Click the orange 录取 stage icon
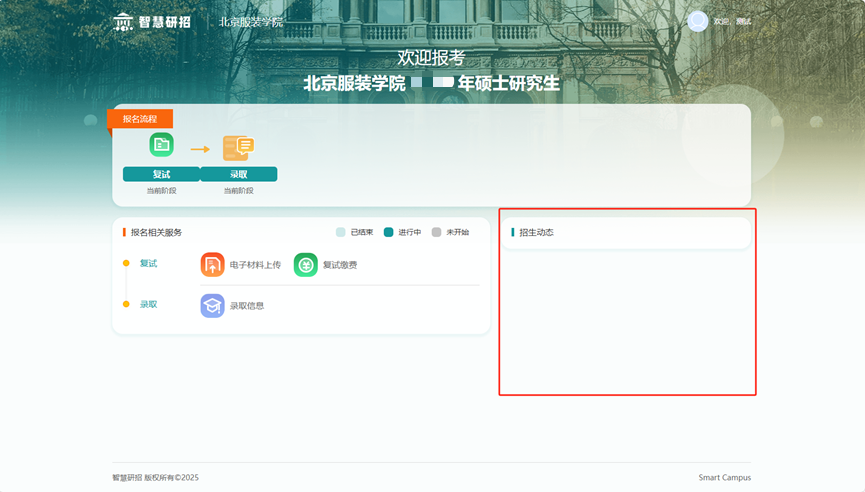Screen dimensions: 865x492 [238, 148]
